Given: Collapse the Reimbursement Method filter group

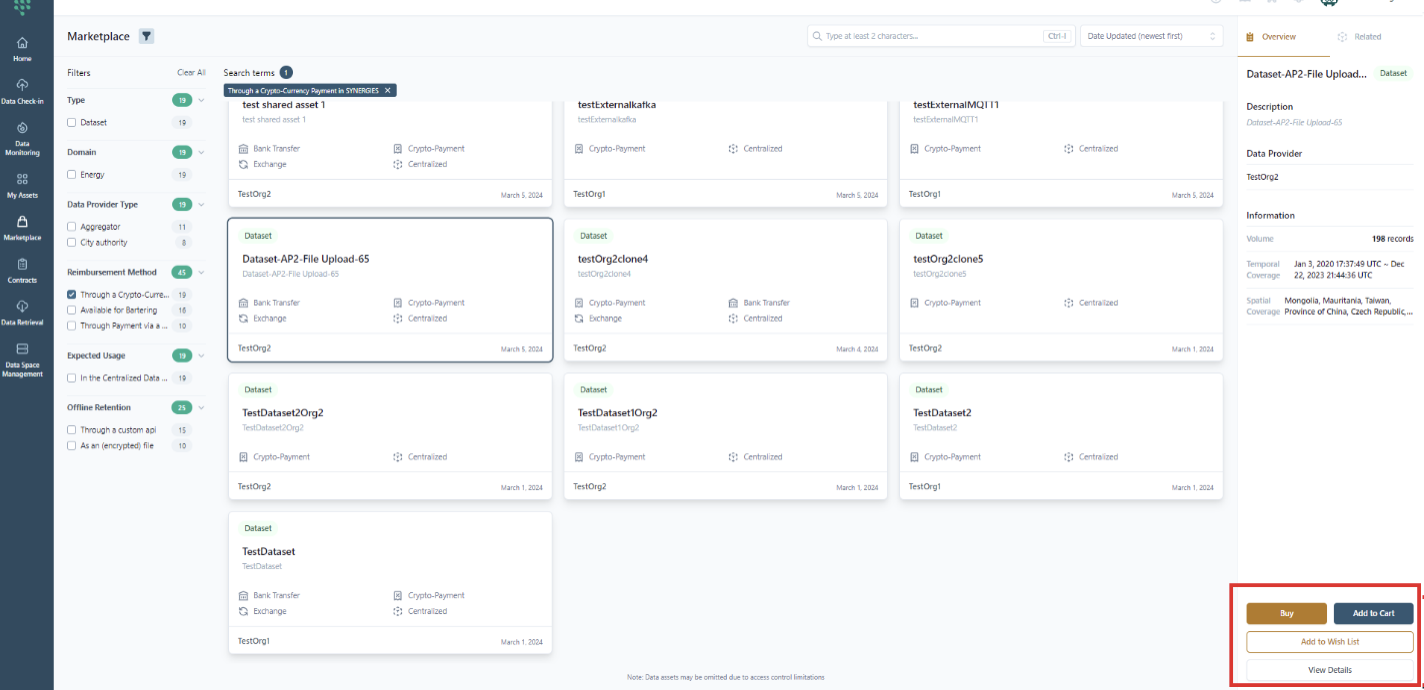Looking at the screenshot, I should [x=201, y=272].
